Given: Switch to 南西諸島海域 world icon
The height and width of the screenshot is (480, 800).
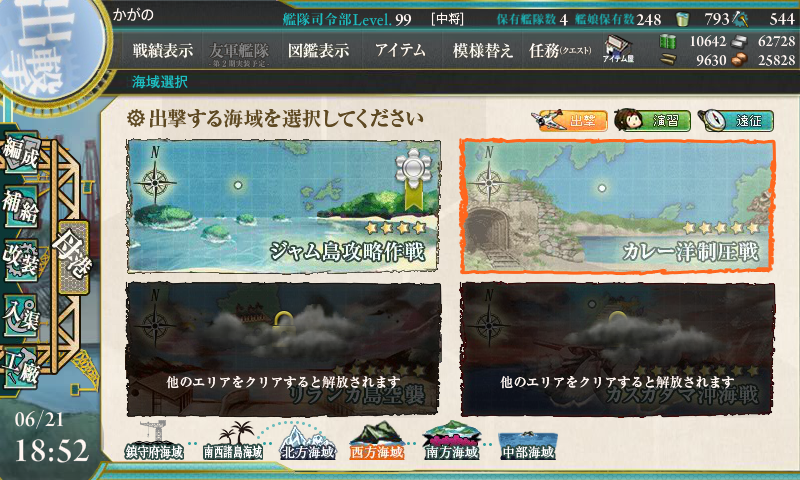Looking at the screenshot, I should tap(233, 442).
